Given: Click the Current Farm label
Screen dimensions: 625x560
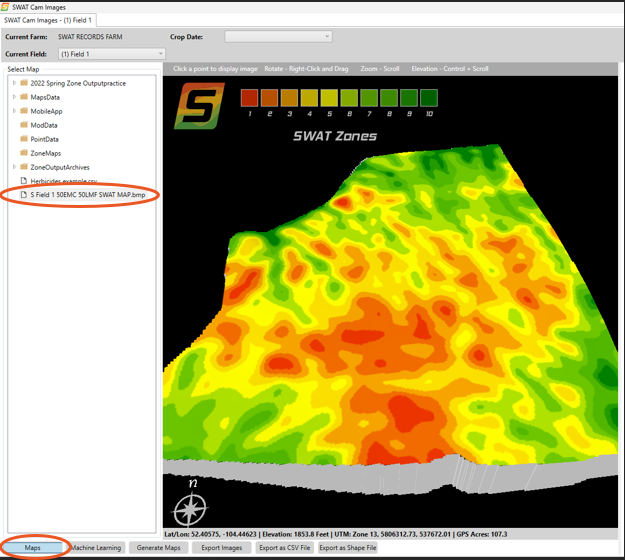Looking at the screenshot, I should (x=26, y=37).
